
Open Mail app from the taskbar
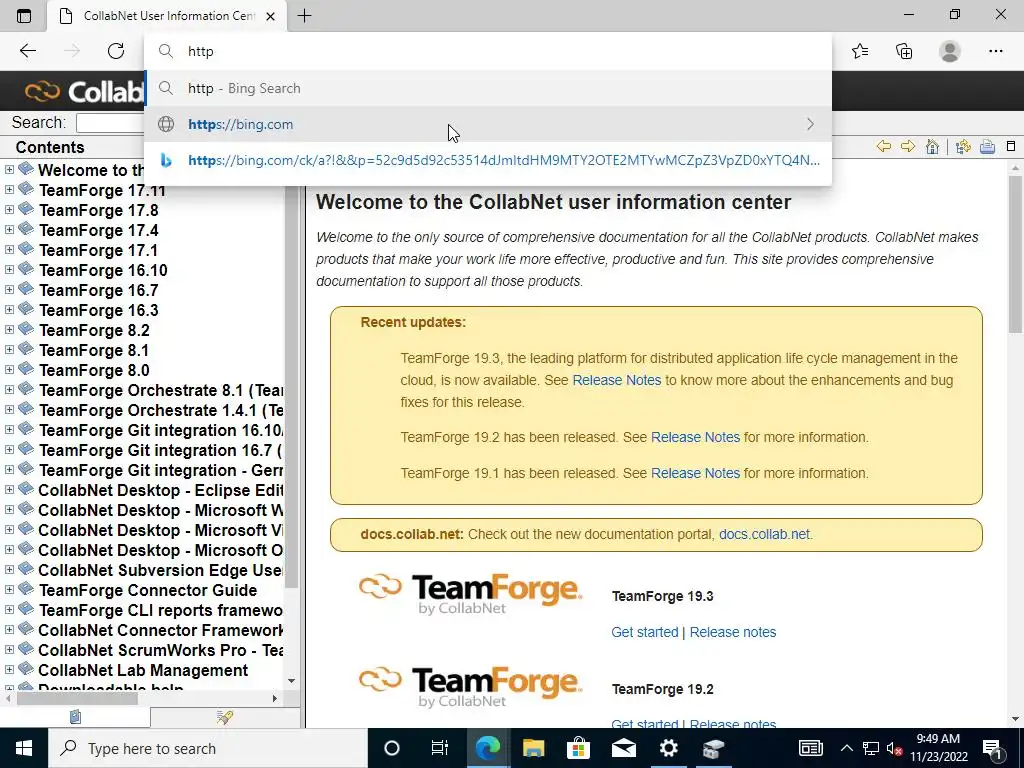coord(623,748)
